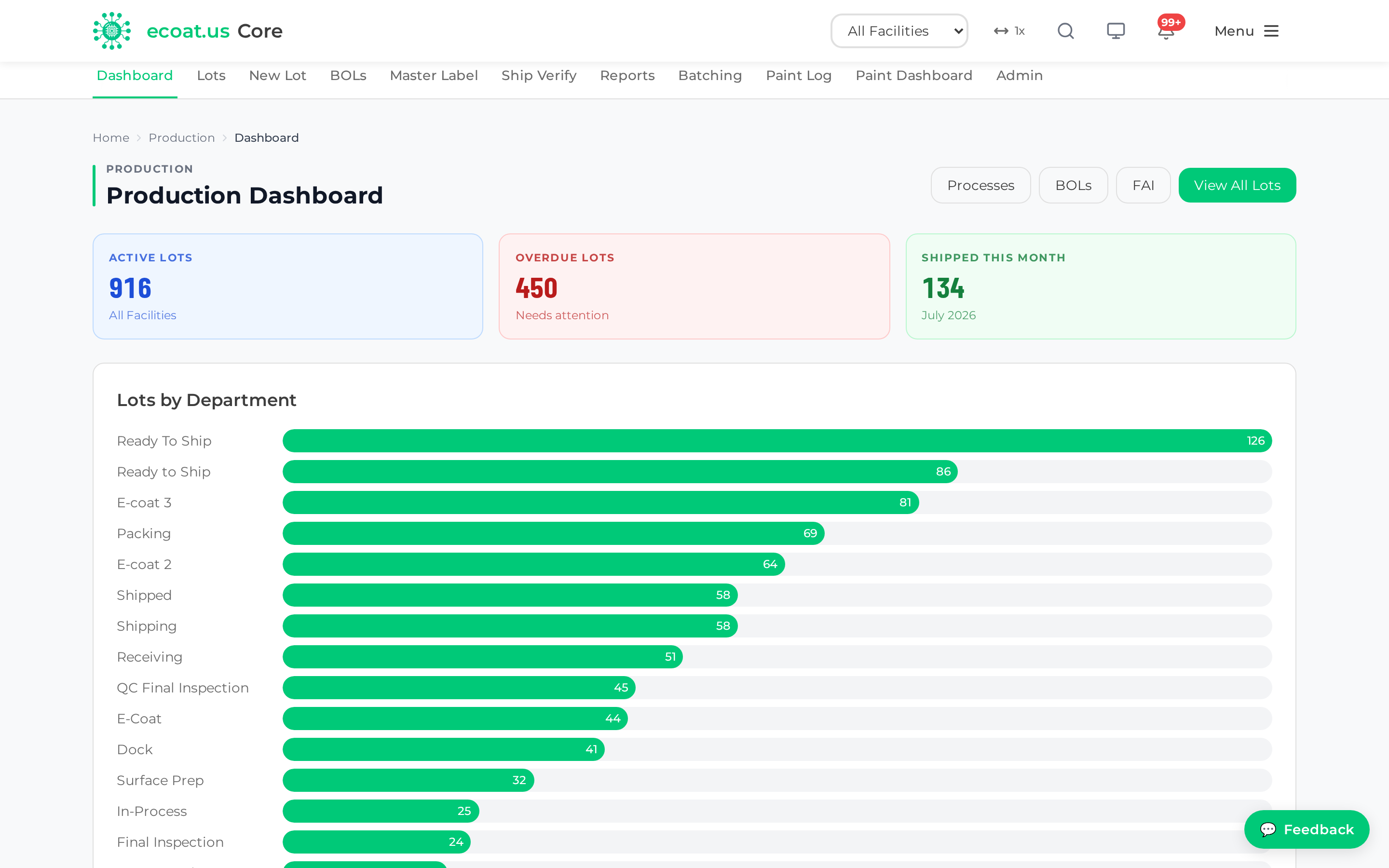This screenshot has height=868, width=1389.
Task: Click the Ready To Ship 126 bar
Action: pos(777,441)
